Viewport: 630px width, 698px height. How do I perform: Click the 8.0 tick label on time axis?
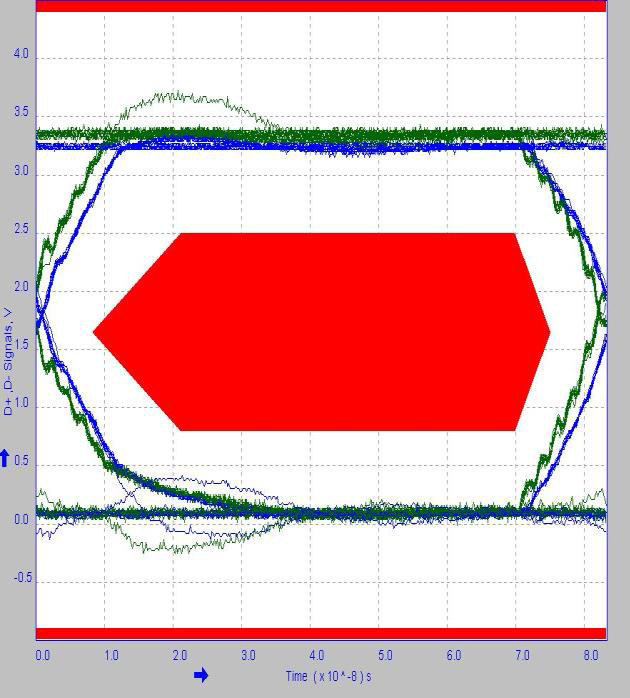[590, 656]
